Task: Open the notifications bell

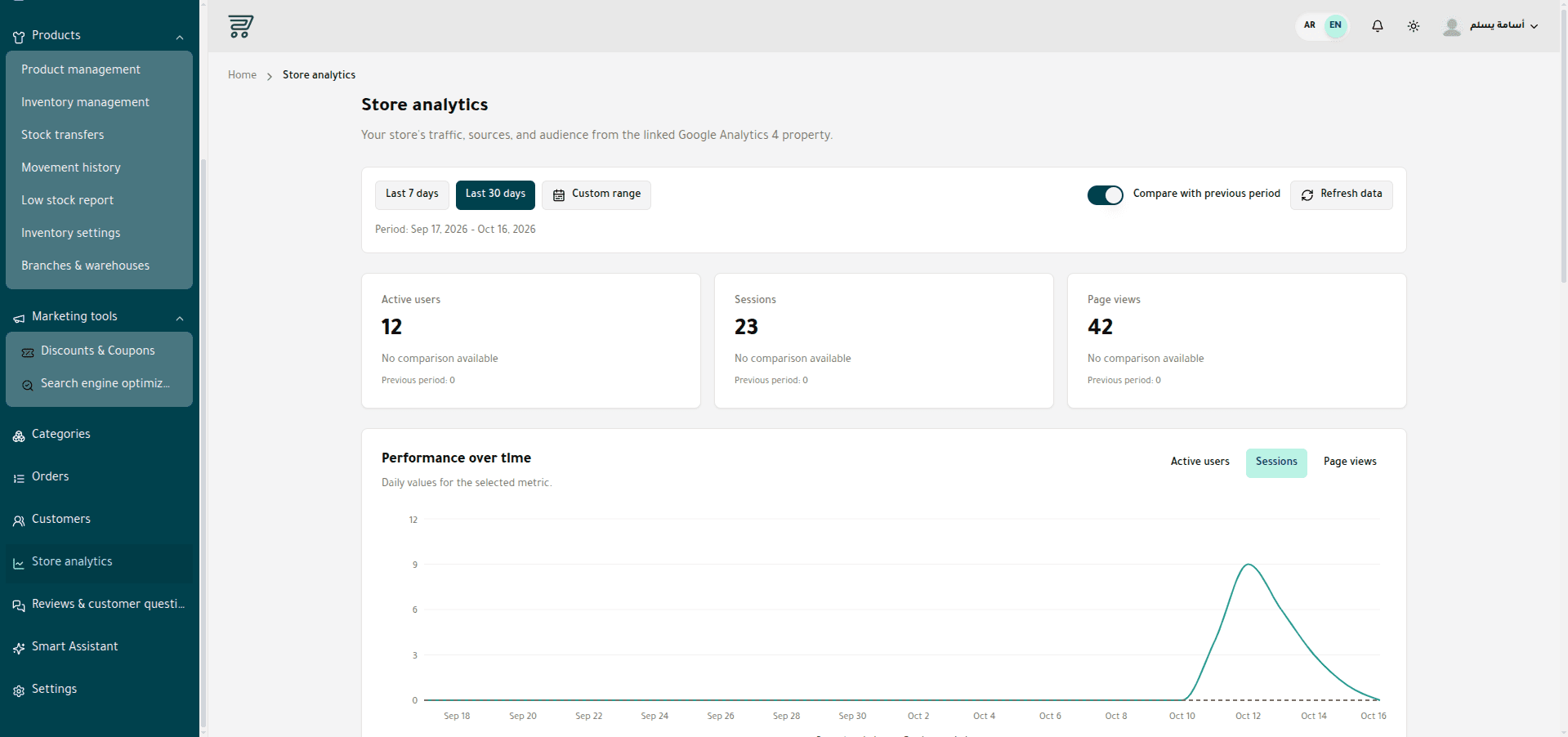Action: 1378,26
